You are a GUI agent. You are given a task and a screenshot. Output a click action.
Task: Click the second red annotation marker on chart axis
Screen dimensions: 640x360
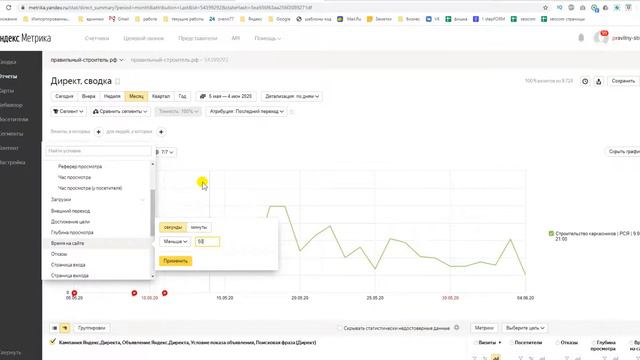tap(134, 293)
